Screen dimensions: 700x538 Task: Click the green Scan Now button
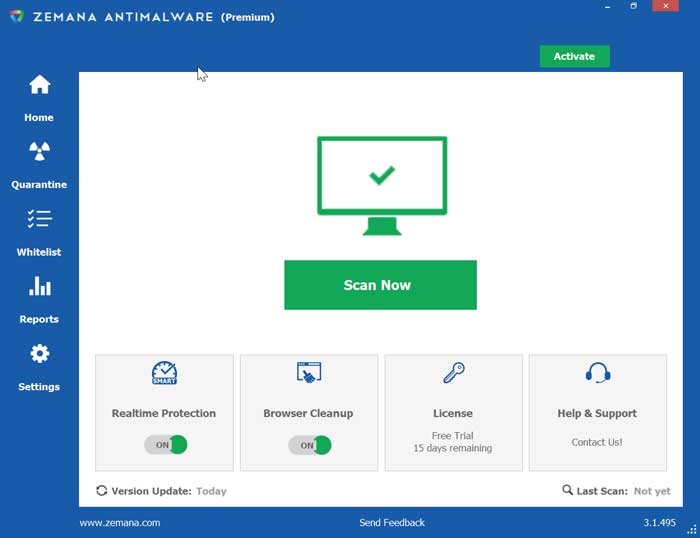(x=380, y=285)
